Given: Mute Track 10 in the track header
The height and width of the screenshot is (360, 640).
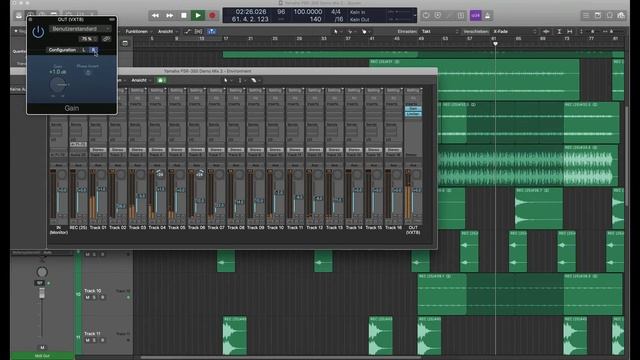Looking at the screenshot, I should coord(87,298).
